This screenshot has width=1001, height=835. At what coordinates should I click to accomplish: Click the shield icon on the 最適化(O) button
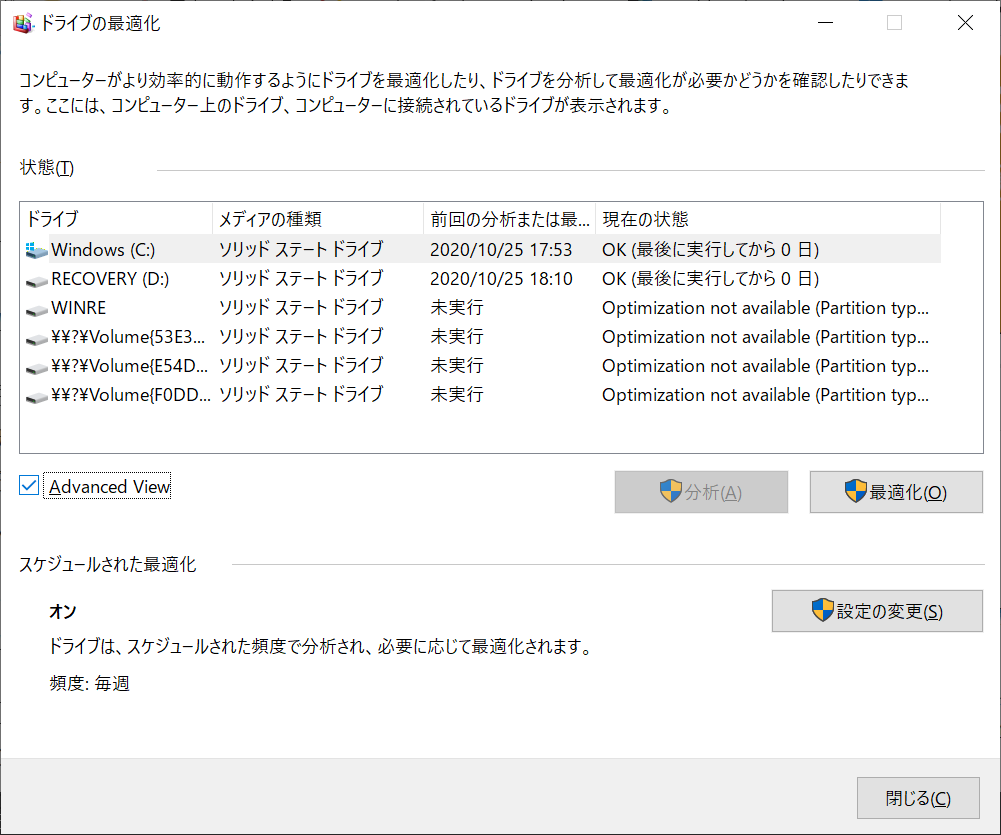click(855, 491)
